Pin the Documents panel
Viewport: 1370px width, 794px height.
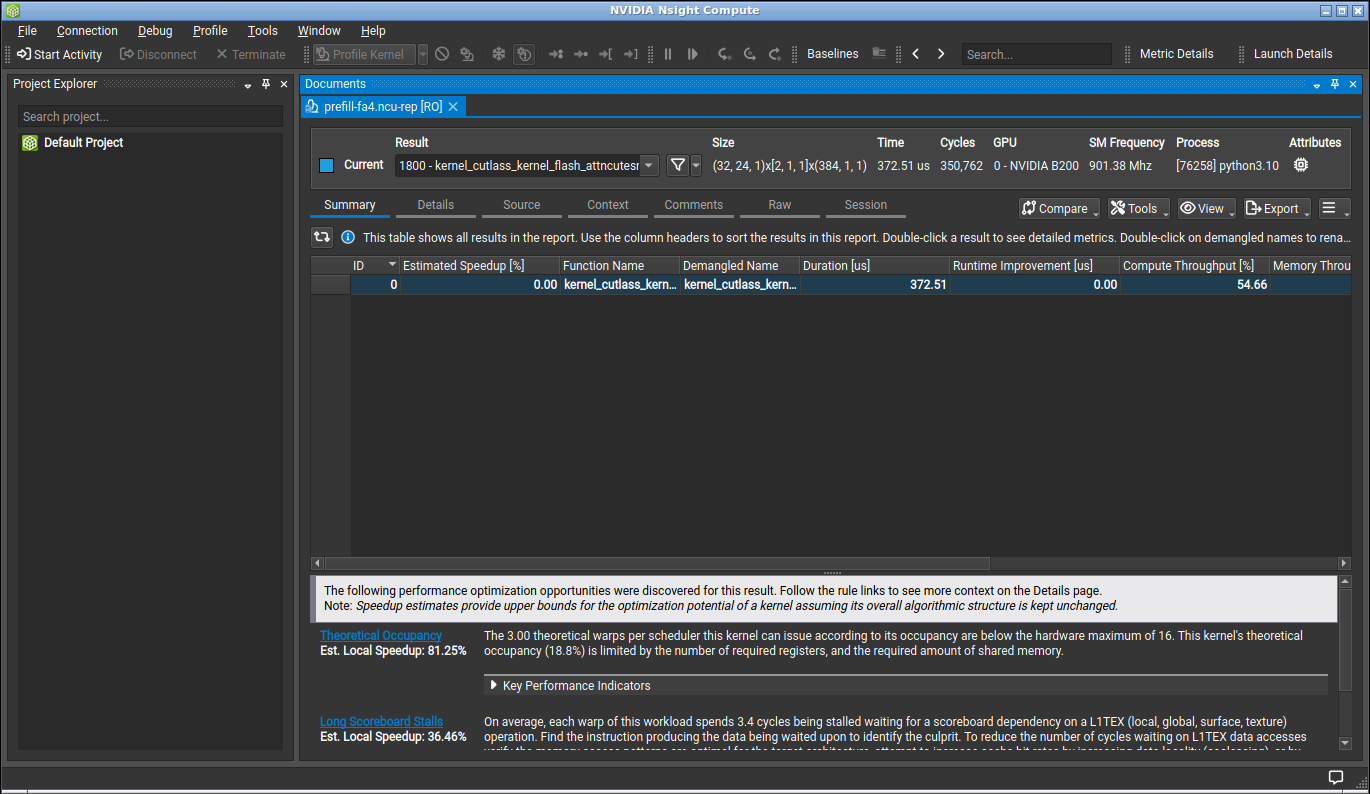click(x=1334, y=84)
